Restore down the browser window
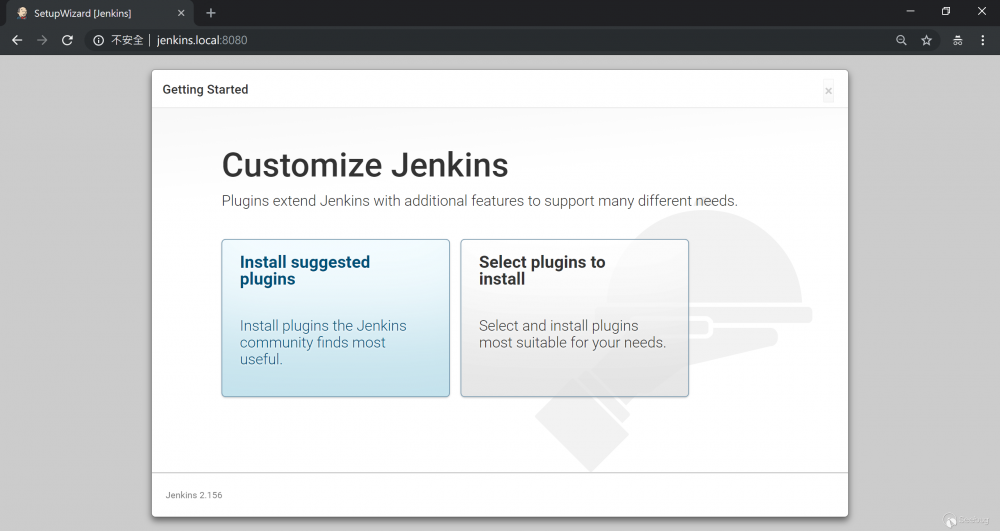This screenshot has height=531, width=1000. (x=946, y=11)
